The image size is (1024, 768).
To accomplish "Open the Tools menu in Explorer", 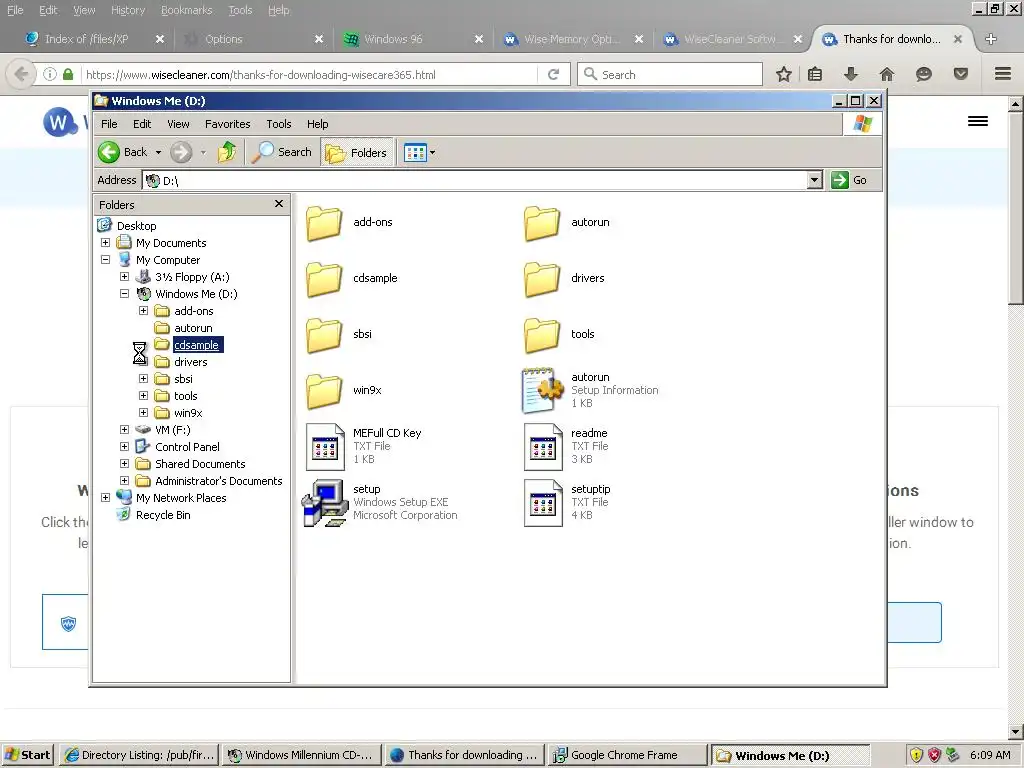I will click(x=278, y=124).
